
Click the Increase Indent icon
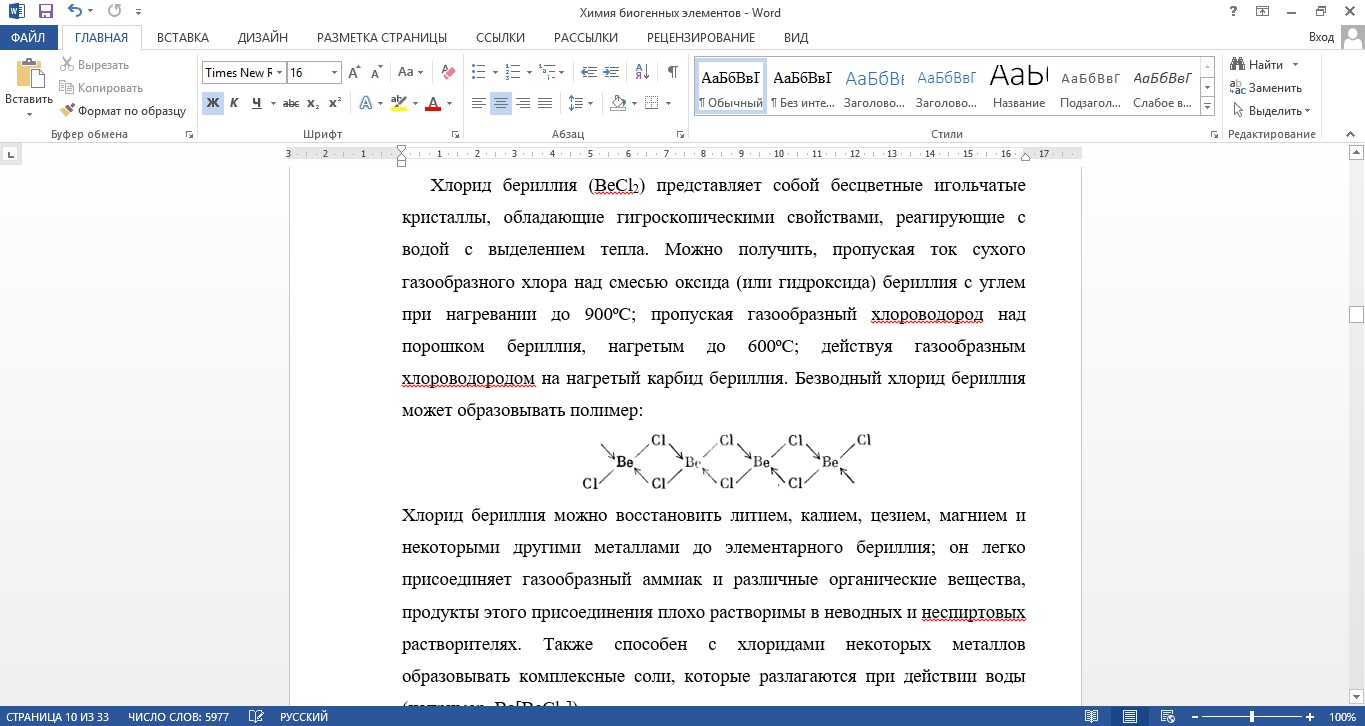click(612, 72)
